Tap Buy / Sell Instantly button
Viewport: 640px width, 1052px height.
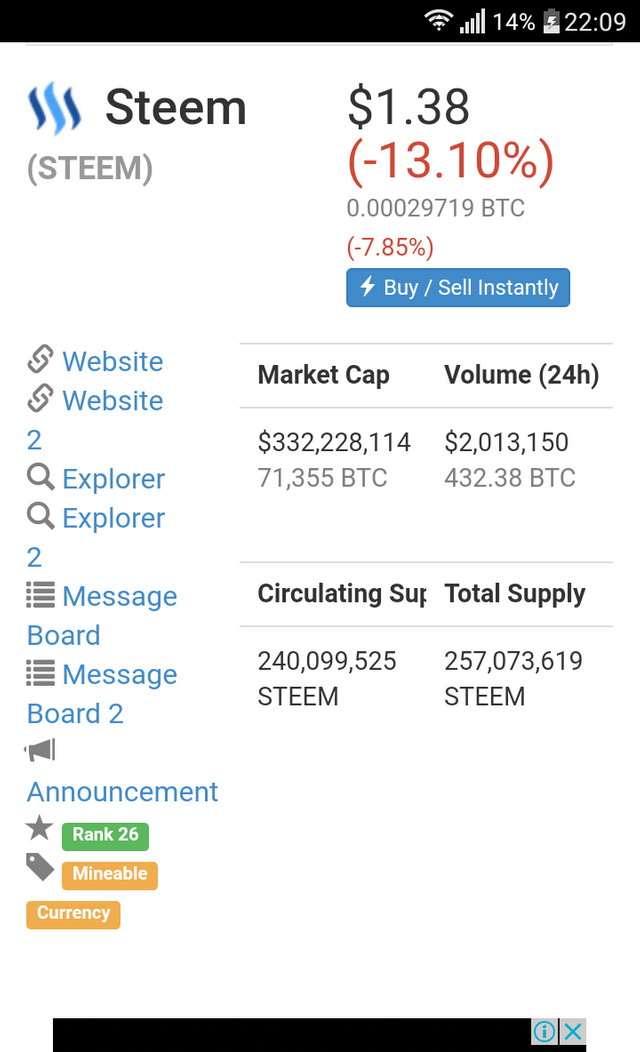pos(458,288)
